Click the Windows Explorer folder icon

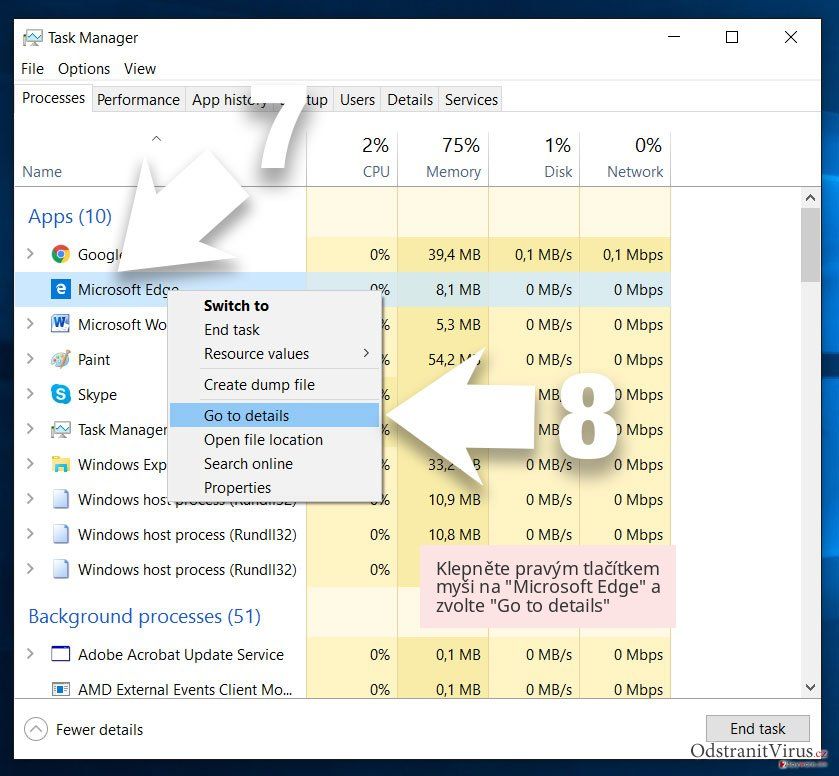point(60,465)
